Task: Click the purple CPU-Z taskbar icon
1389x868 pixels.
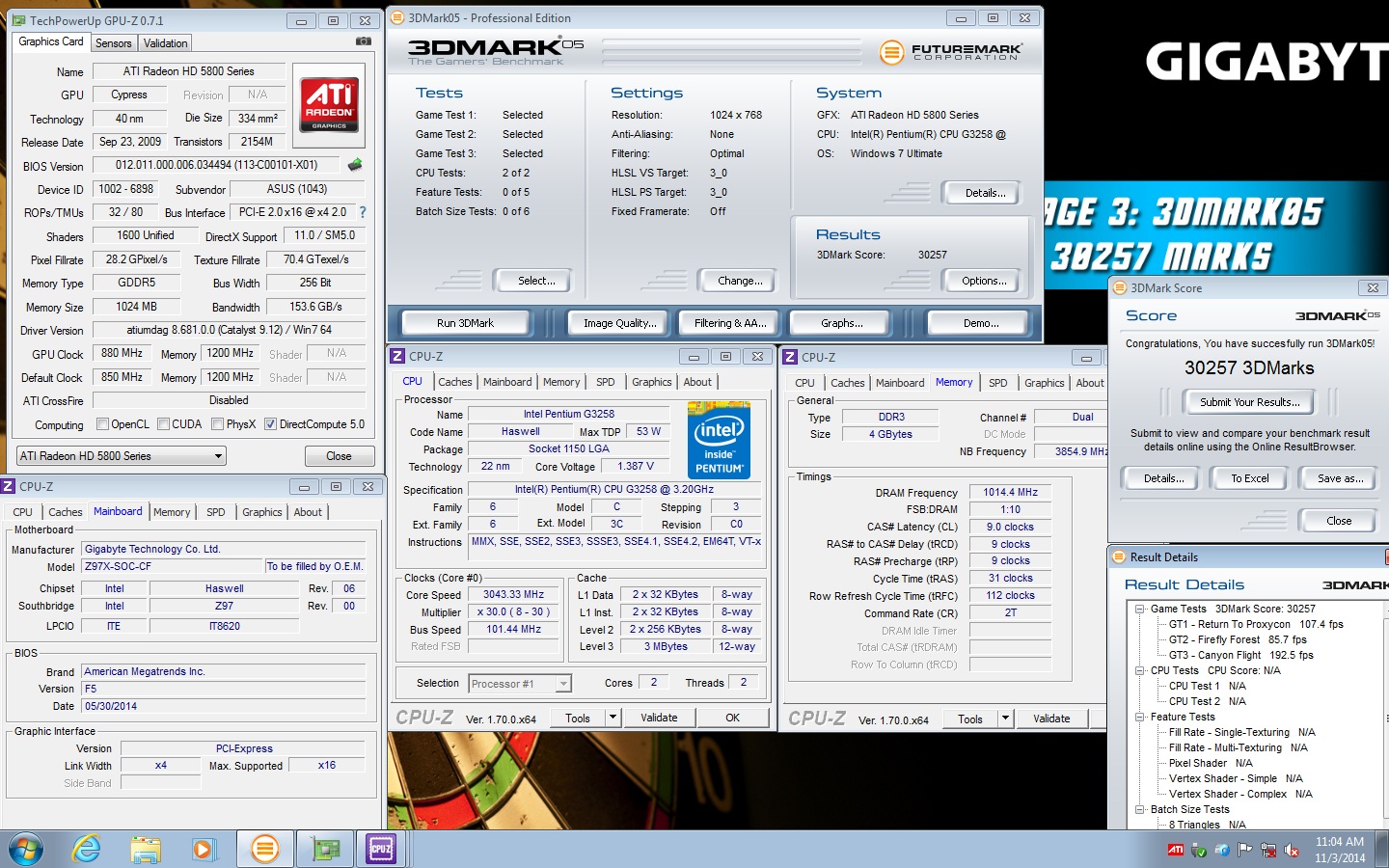Action: pyautogui.click(x=382, y=849)
